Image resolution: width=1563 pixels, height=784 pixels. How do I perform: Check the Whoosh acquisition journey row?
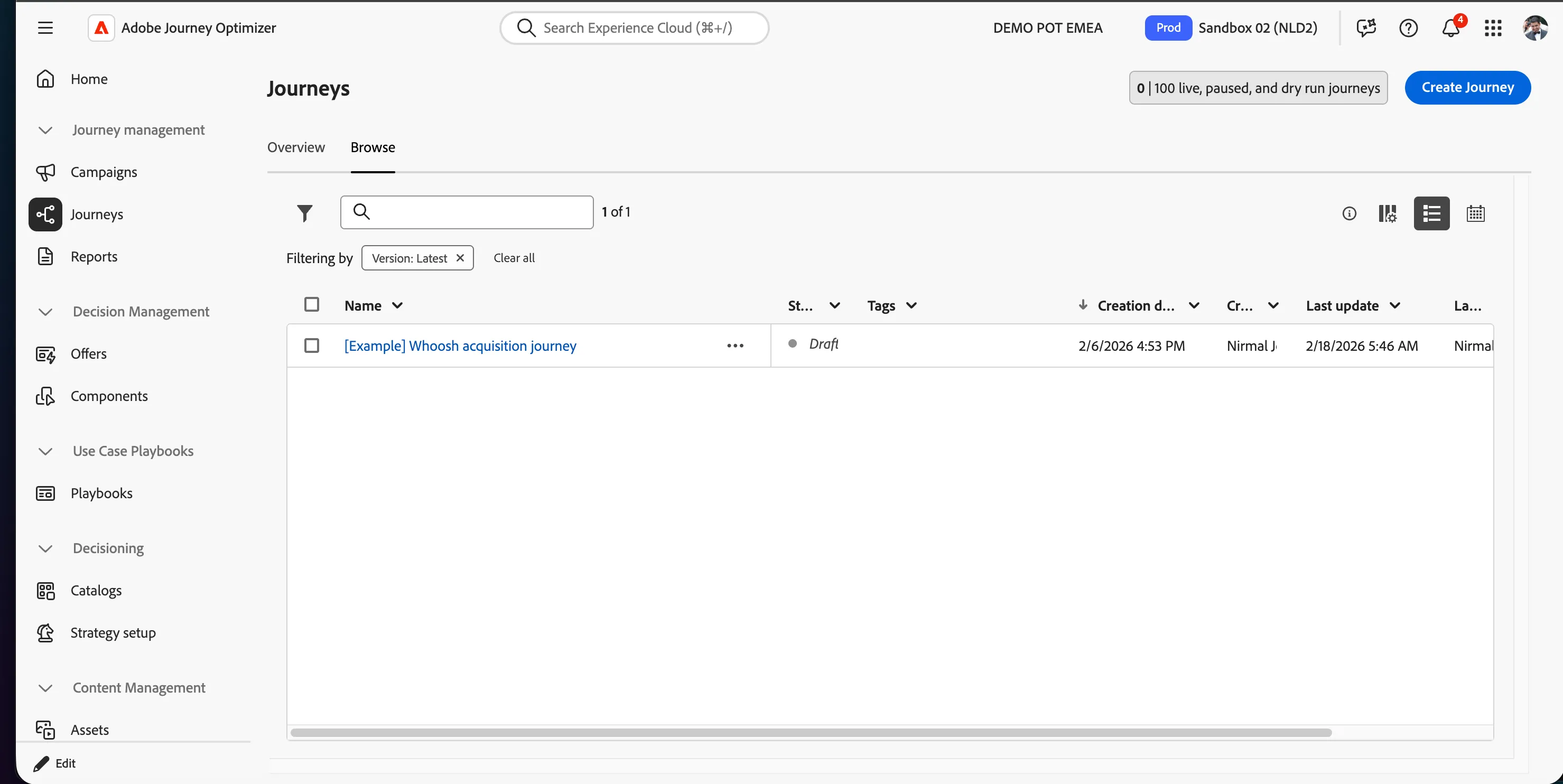[x=311, y=346]
